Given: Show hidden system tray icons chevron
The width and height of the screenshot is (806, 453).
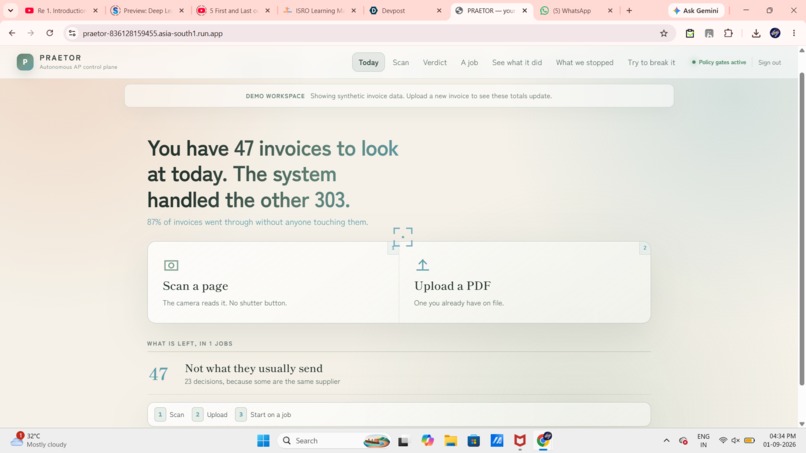Looking at the screenshot, I should (x=666, y=441).
